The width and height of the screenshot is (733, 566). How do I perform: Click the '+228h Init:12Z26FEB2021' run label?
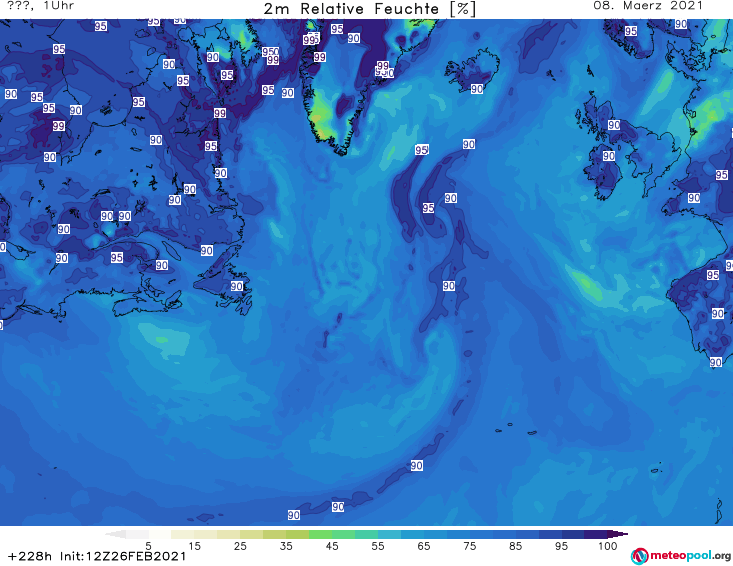97,556
